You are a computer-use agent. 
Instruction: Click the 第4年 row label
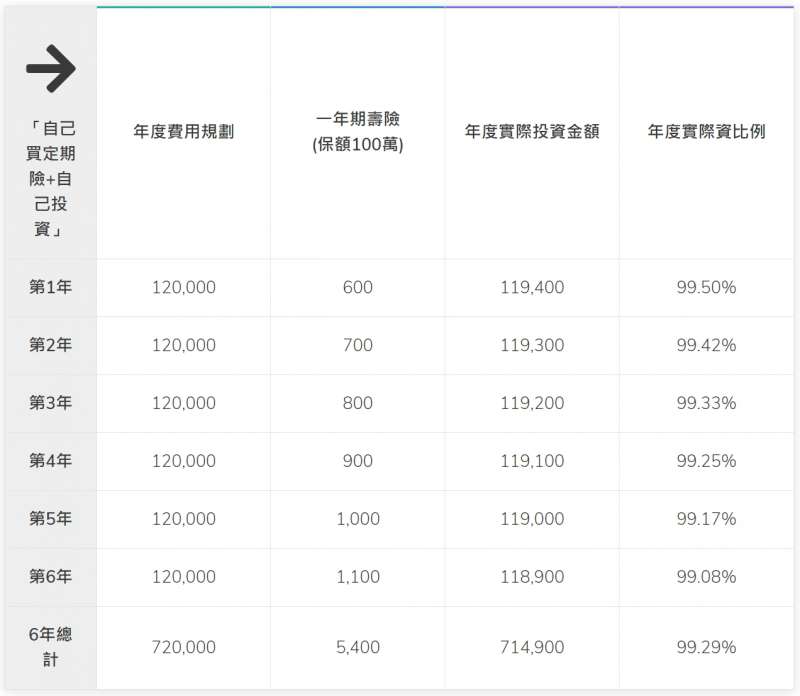click(51, 461)
